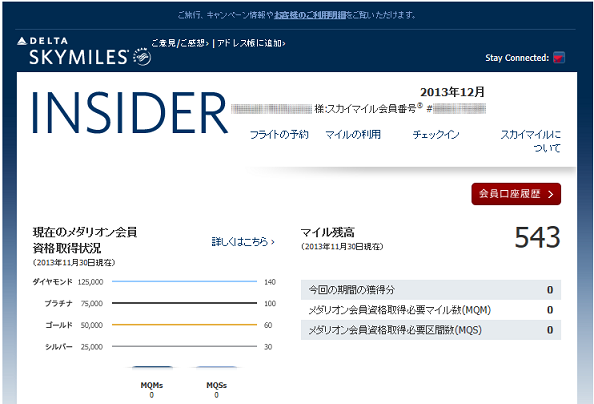This screenshot has width=594, height=404.
Task: Click the MQMs gauge label
Action: [152, 385]
